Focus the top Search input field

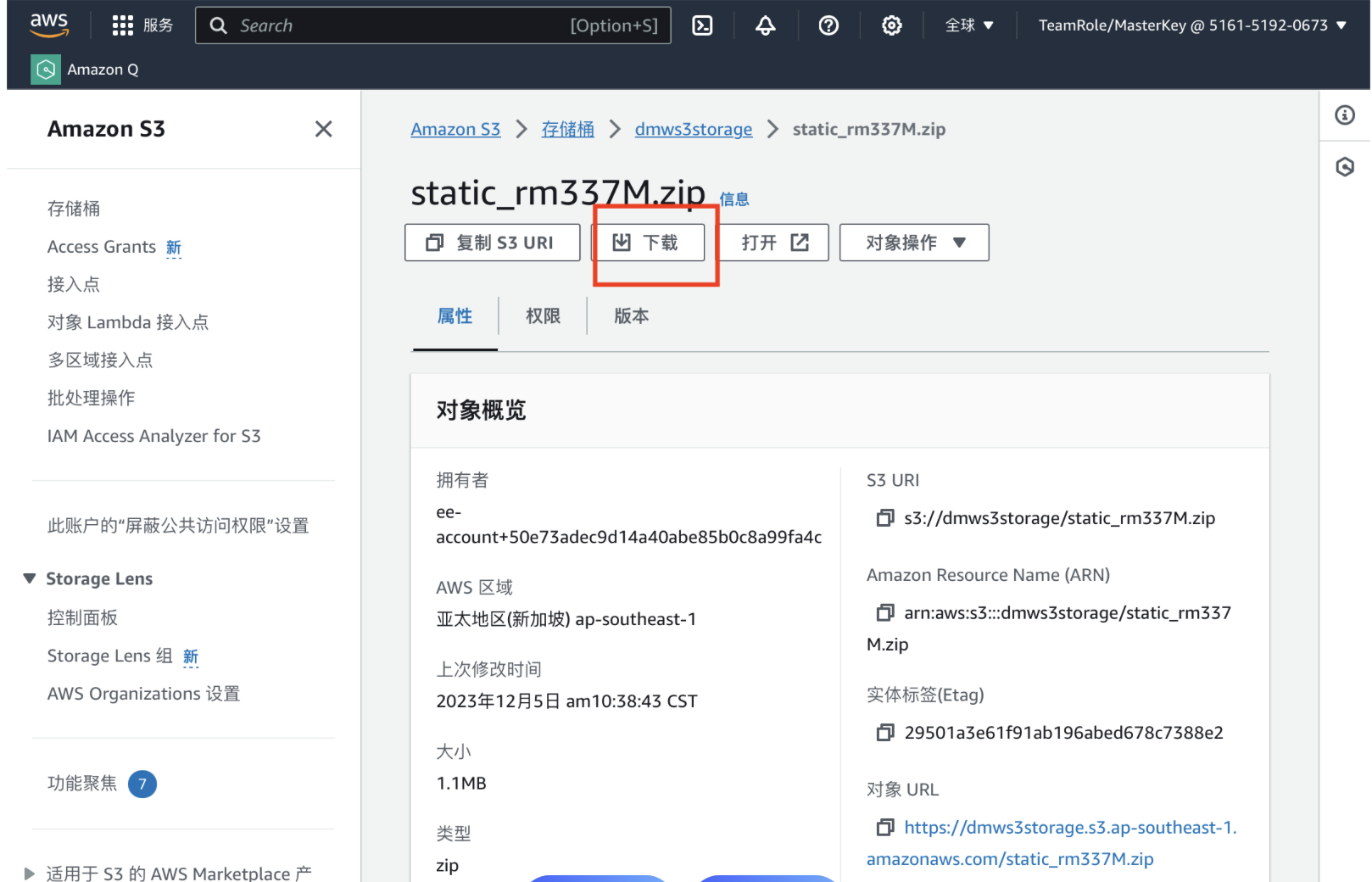[432, 25]
